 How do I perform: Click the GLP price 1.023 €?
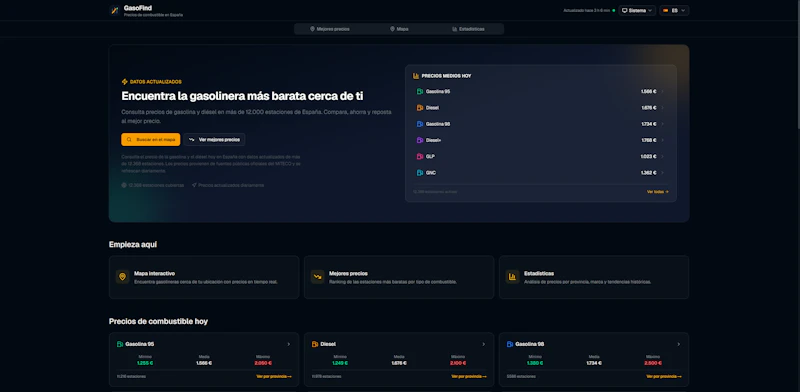click(648, 156)
